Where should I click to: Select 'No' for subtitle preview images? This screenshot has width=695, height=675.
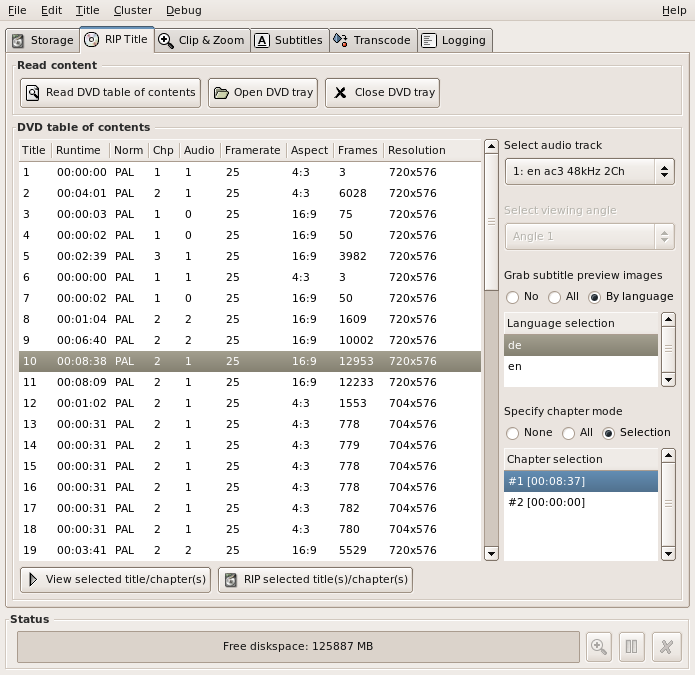[513, 297]
